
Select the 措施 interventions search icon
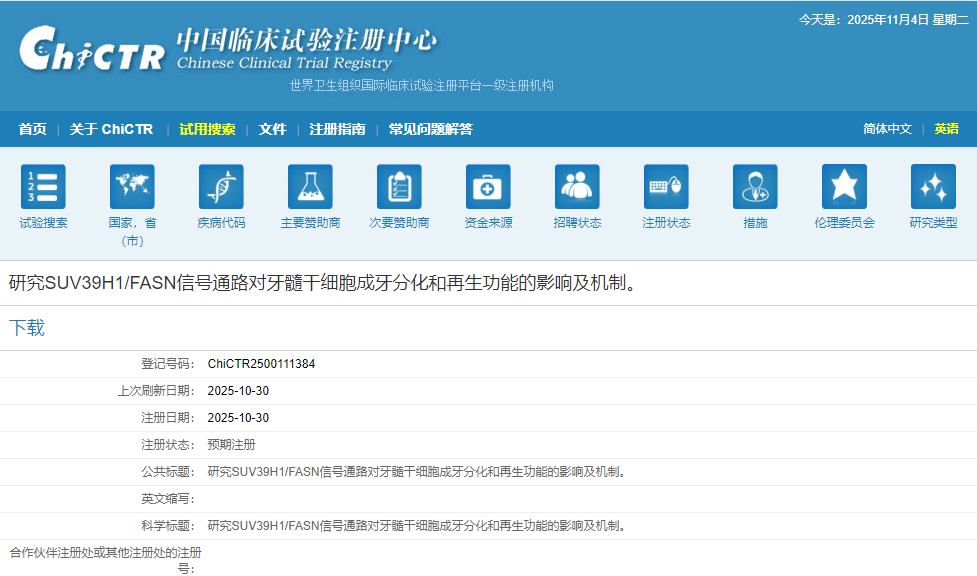(755, 185)
